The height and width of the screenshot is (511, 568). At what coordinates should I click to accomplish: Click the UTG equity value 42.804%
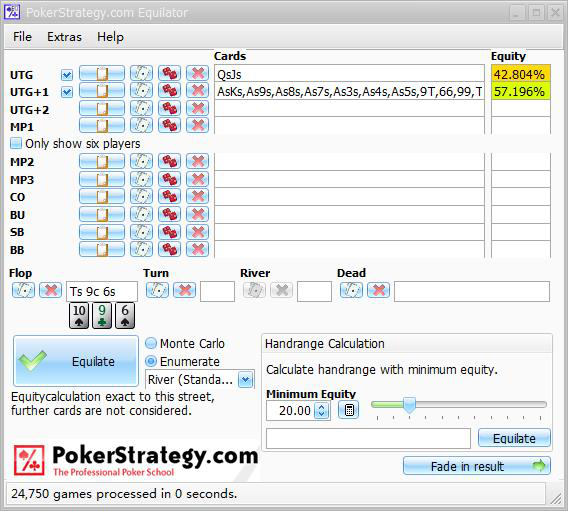pos(521,74)
